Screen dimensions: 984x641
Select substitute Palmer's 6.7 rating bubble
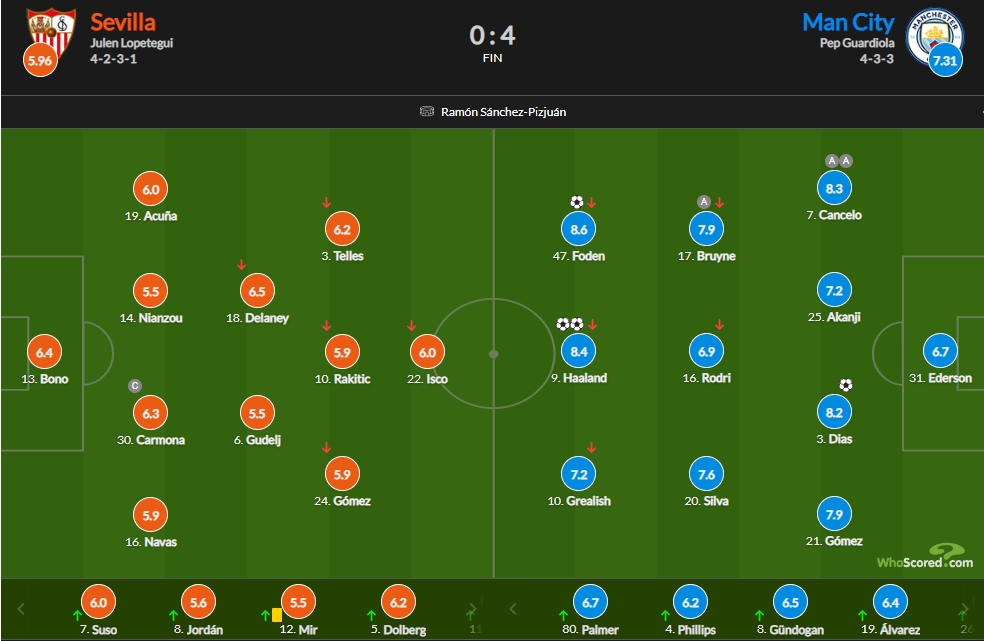[591, 602]
